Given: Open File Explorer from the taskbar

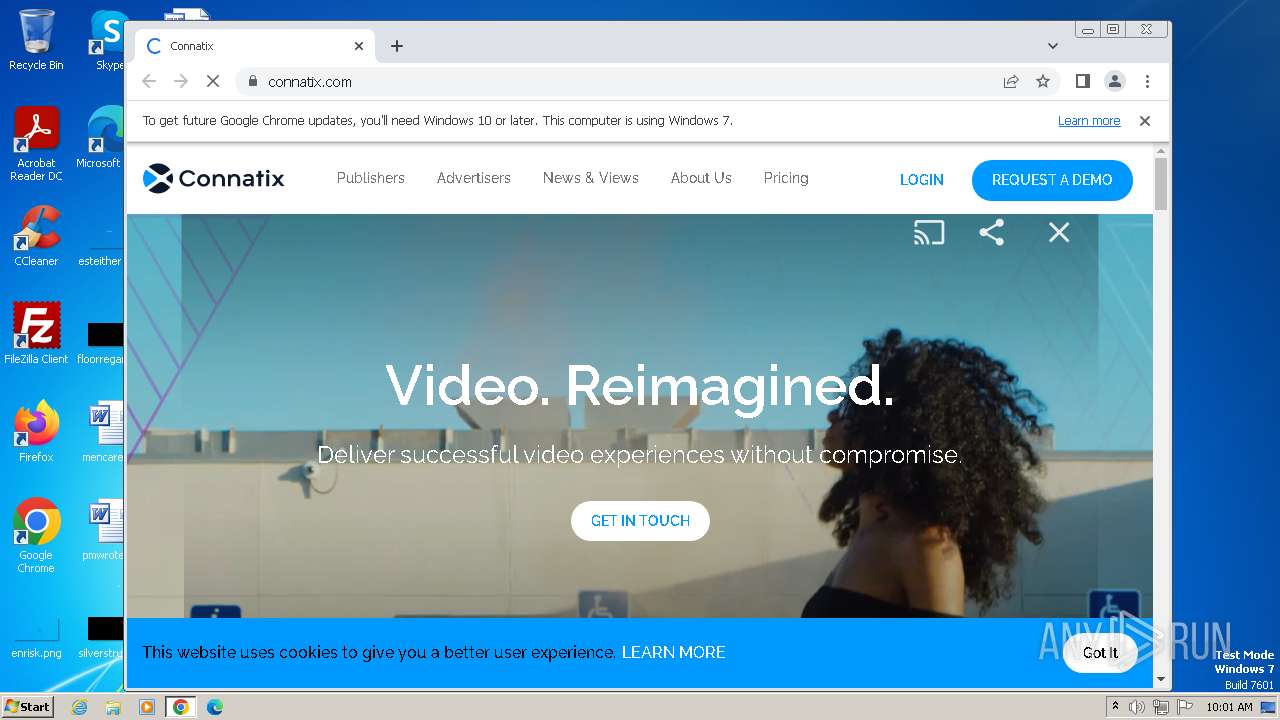Looking at the screenshot, I should pyautogui.click(x=113, y=707).
